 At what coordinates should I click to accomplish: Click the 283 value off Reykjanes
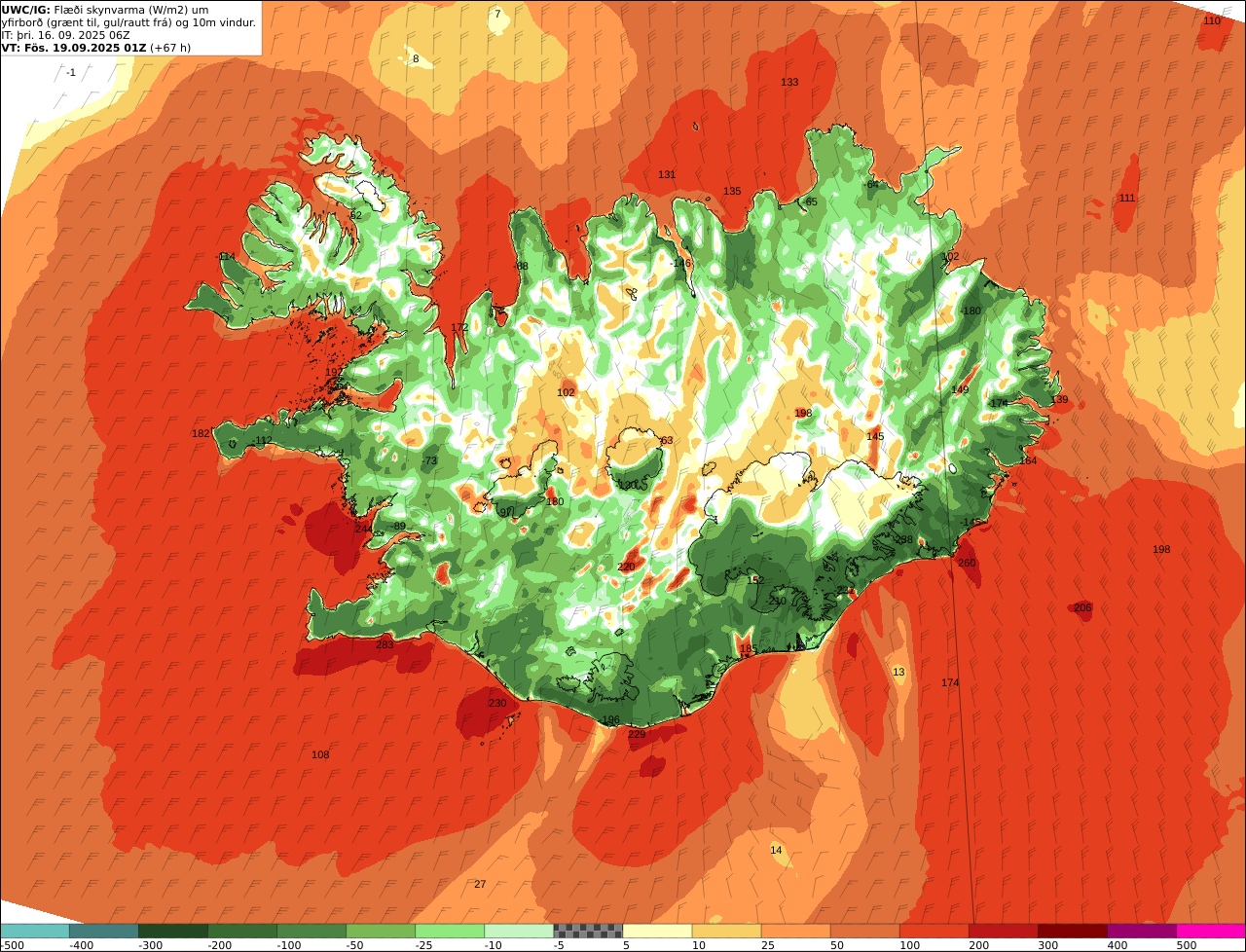point(385,644)
